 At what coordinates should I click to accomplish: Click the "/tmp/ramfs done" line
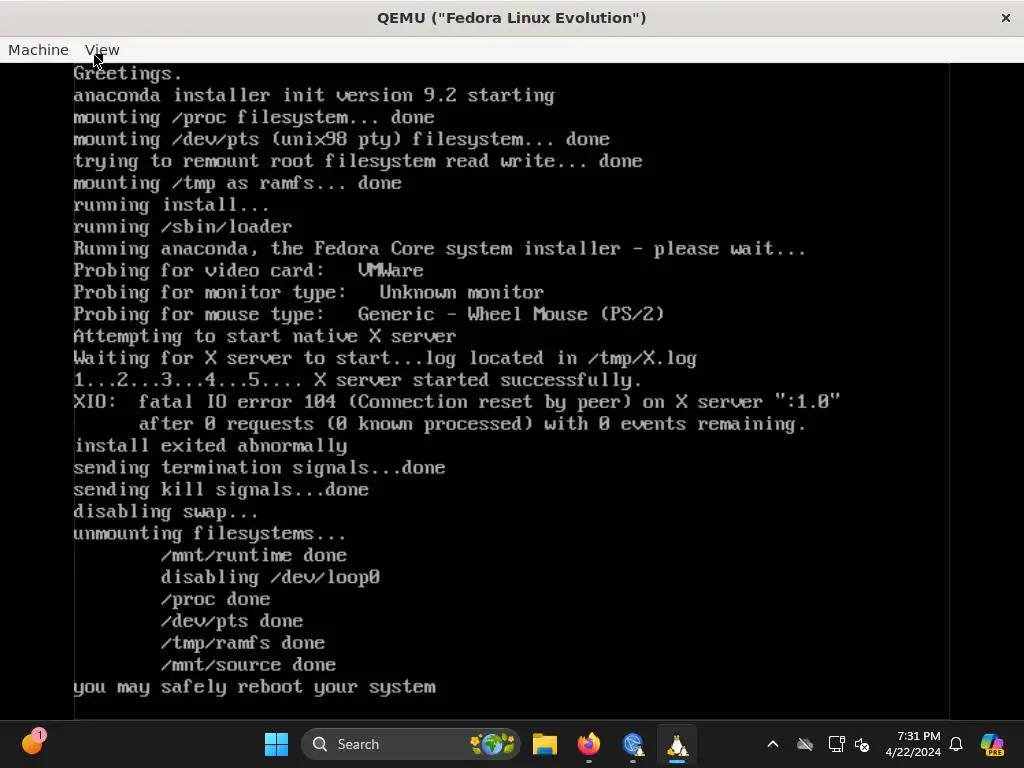(x=242, y=643)
